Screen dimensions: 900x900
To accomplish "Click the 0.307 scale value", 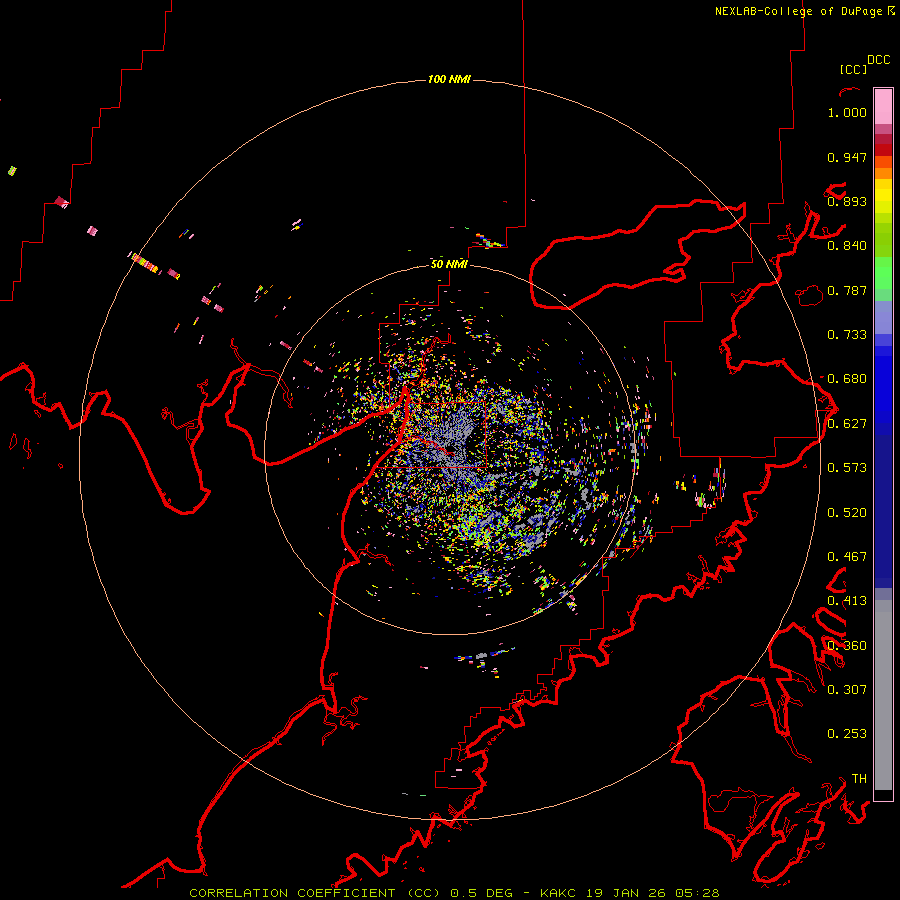I will click(x=847, y=690).
